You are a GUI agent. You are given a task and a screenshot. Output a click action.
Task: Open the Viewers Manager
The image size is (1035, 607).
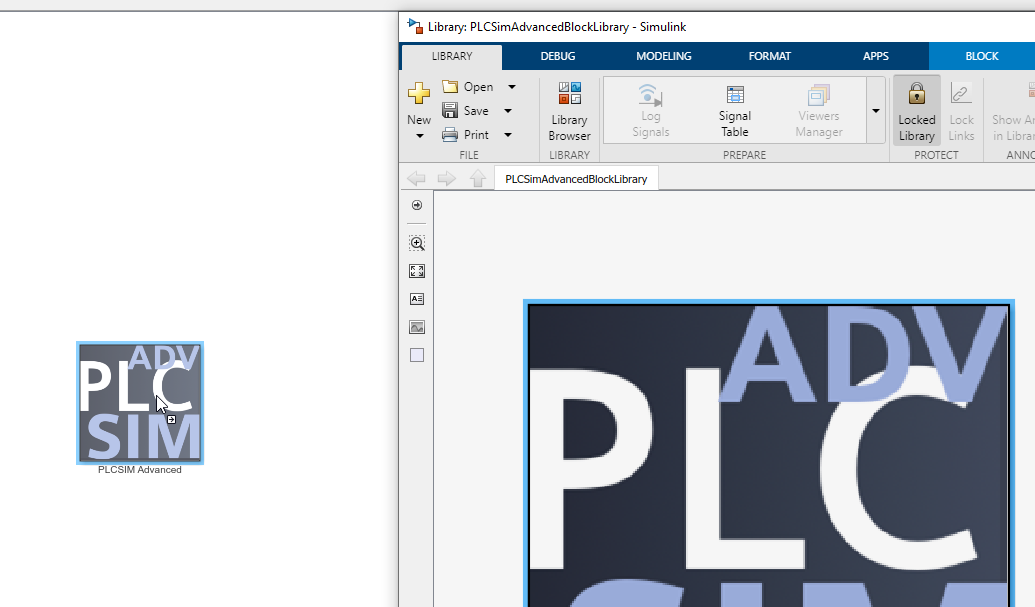pyautogui.click(x=818, y=111)
